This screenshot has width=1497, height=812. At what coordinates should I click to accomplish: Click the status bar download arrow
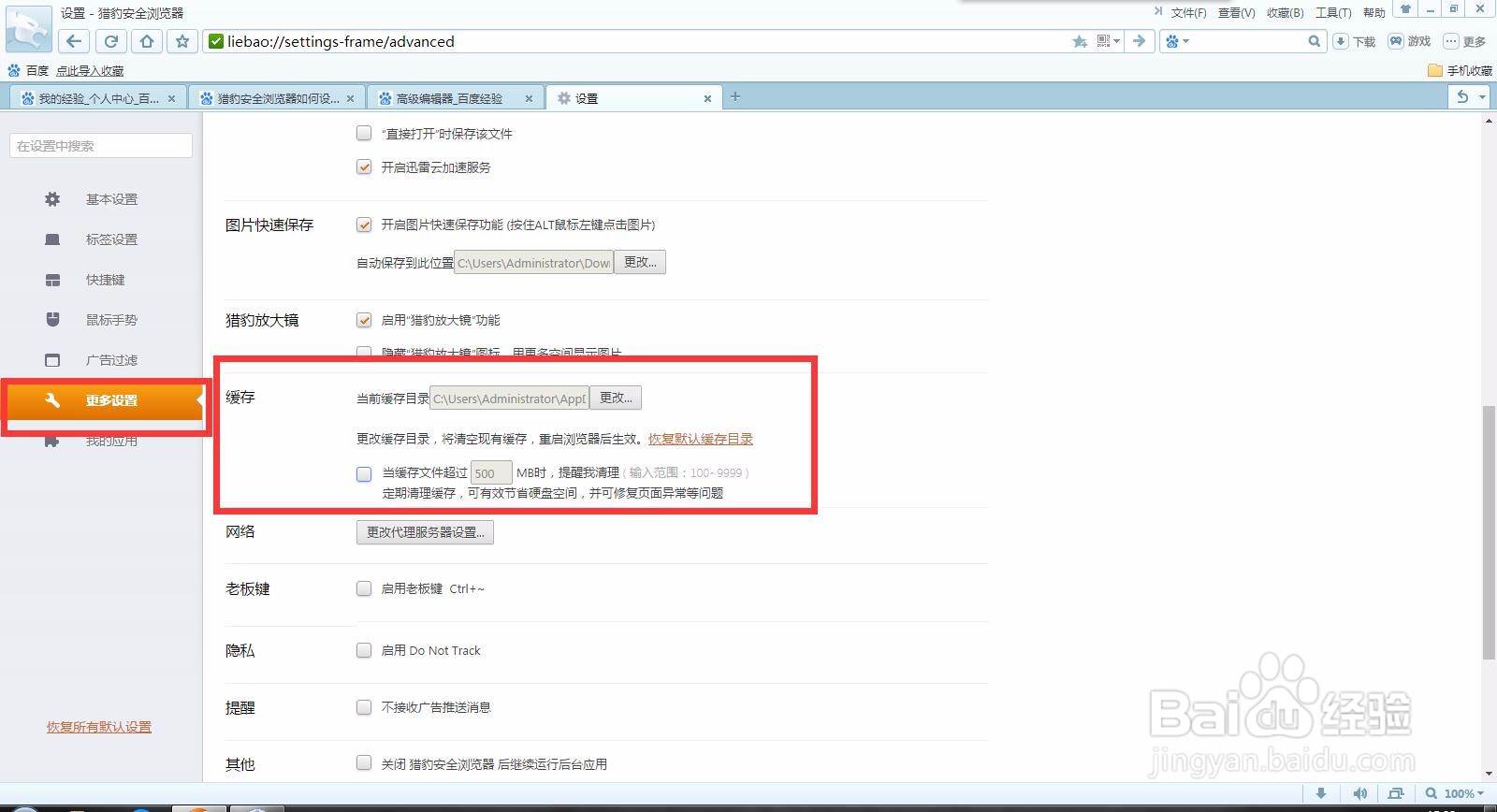1321,793
